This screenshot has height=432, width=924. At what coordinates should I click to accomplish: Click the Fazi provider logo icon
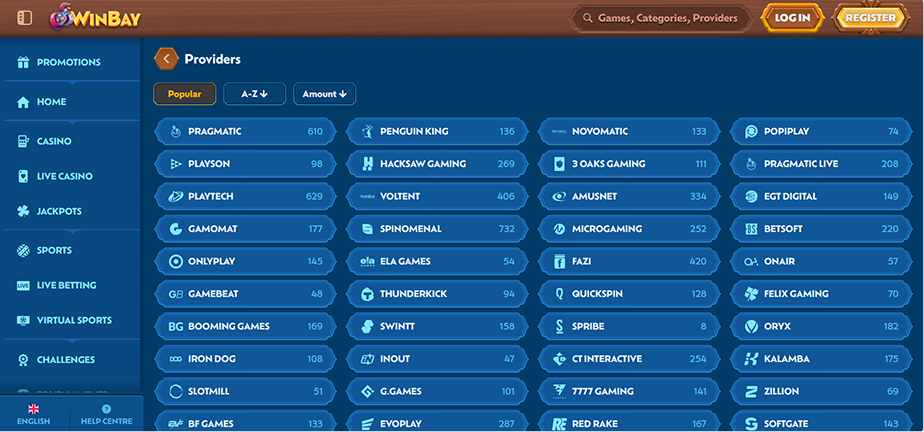[x=559, y=262]
